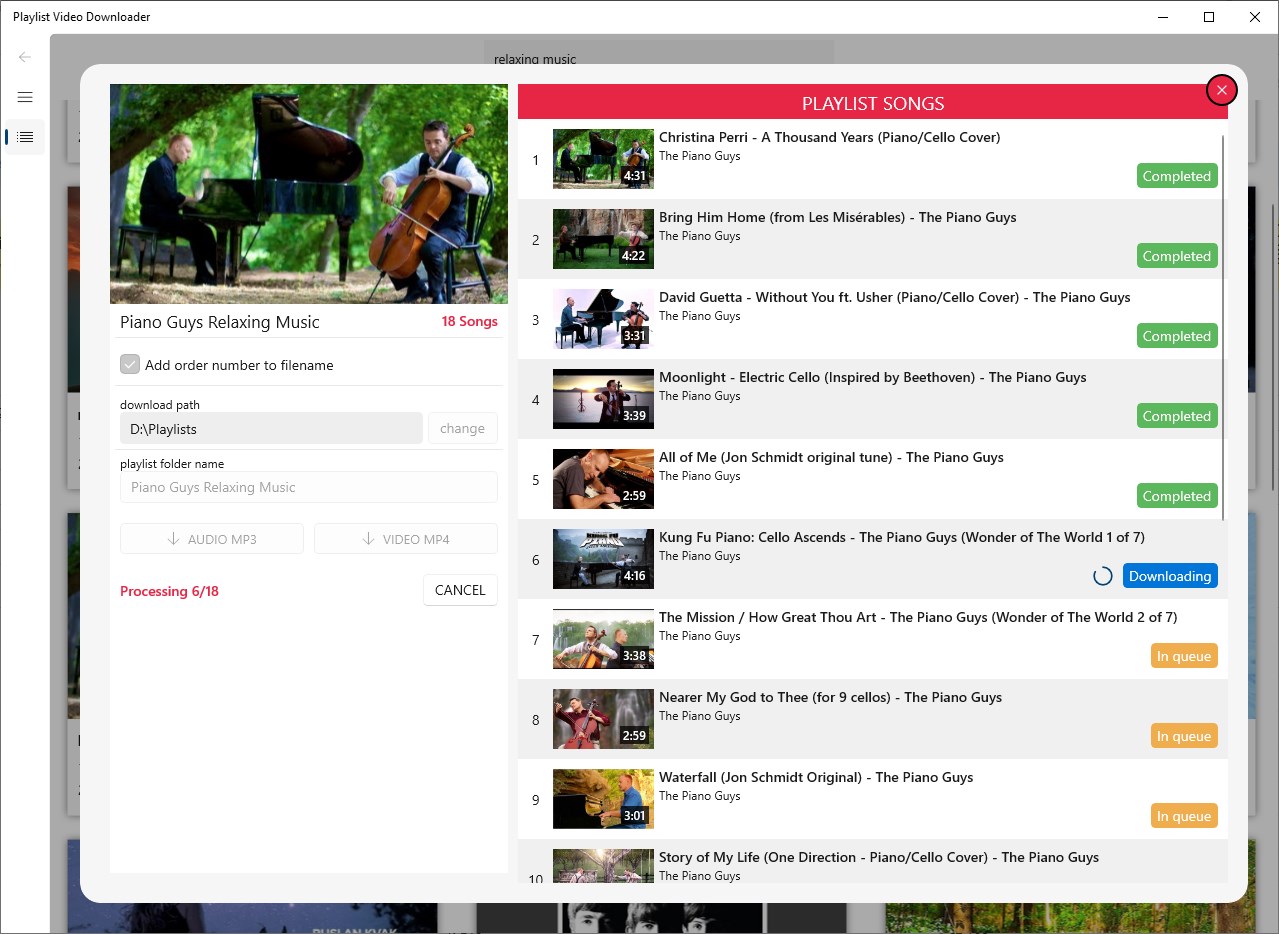This screenshot has height=934, width=1279.
Task: Select song title The Mission / How Great Thou Art
Action: click(918, 617)
